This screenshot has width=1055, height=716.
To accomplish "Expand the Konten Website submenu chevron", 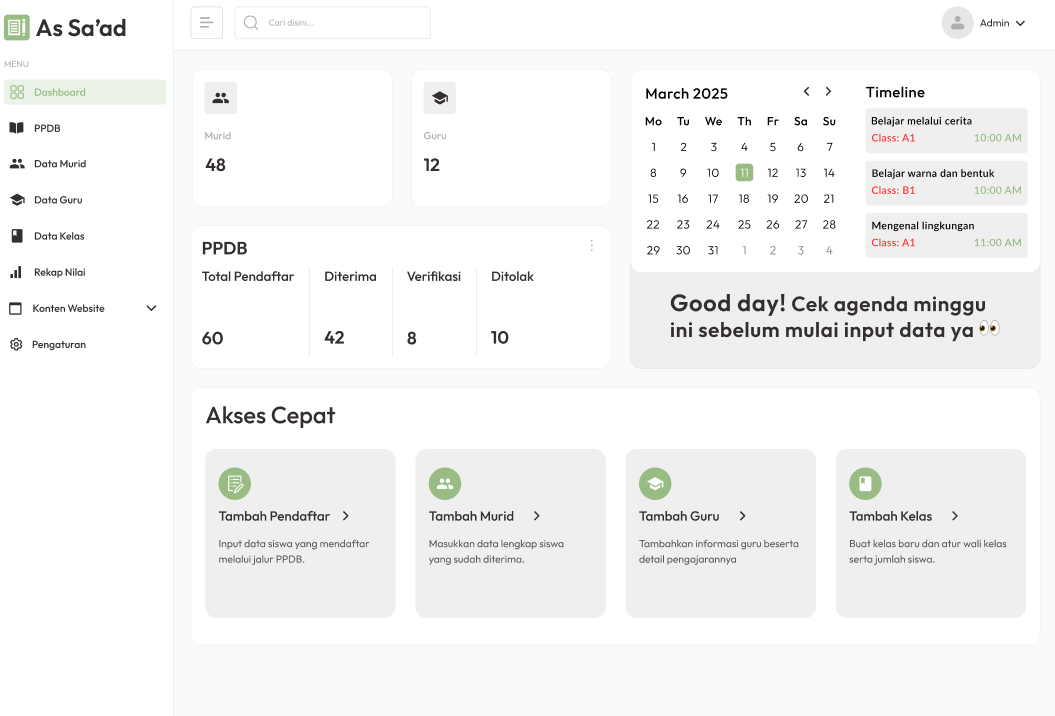I will [x=151, y=308].
